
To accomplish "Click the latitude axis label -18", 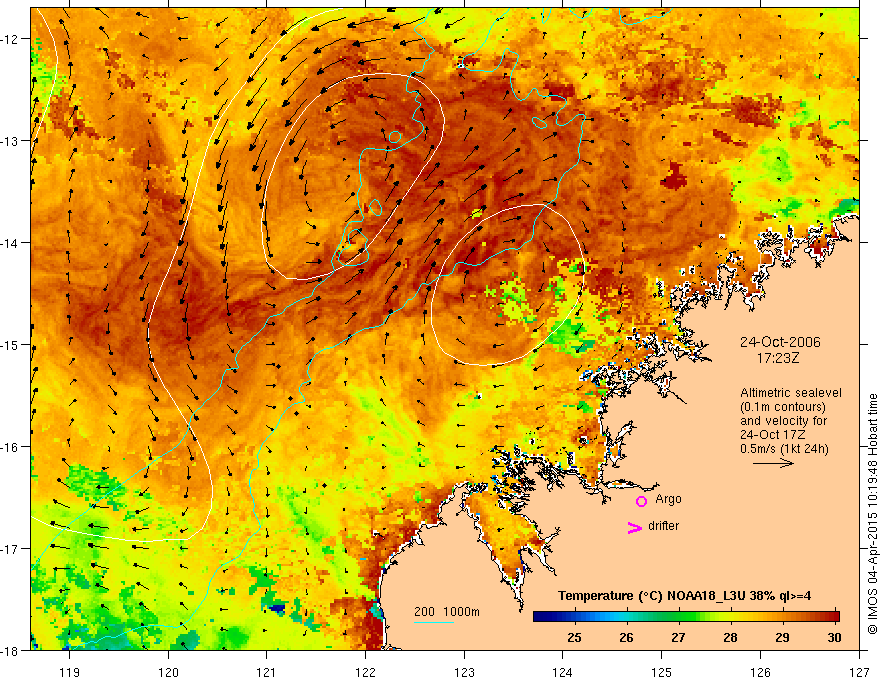I will coord(10,650).
